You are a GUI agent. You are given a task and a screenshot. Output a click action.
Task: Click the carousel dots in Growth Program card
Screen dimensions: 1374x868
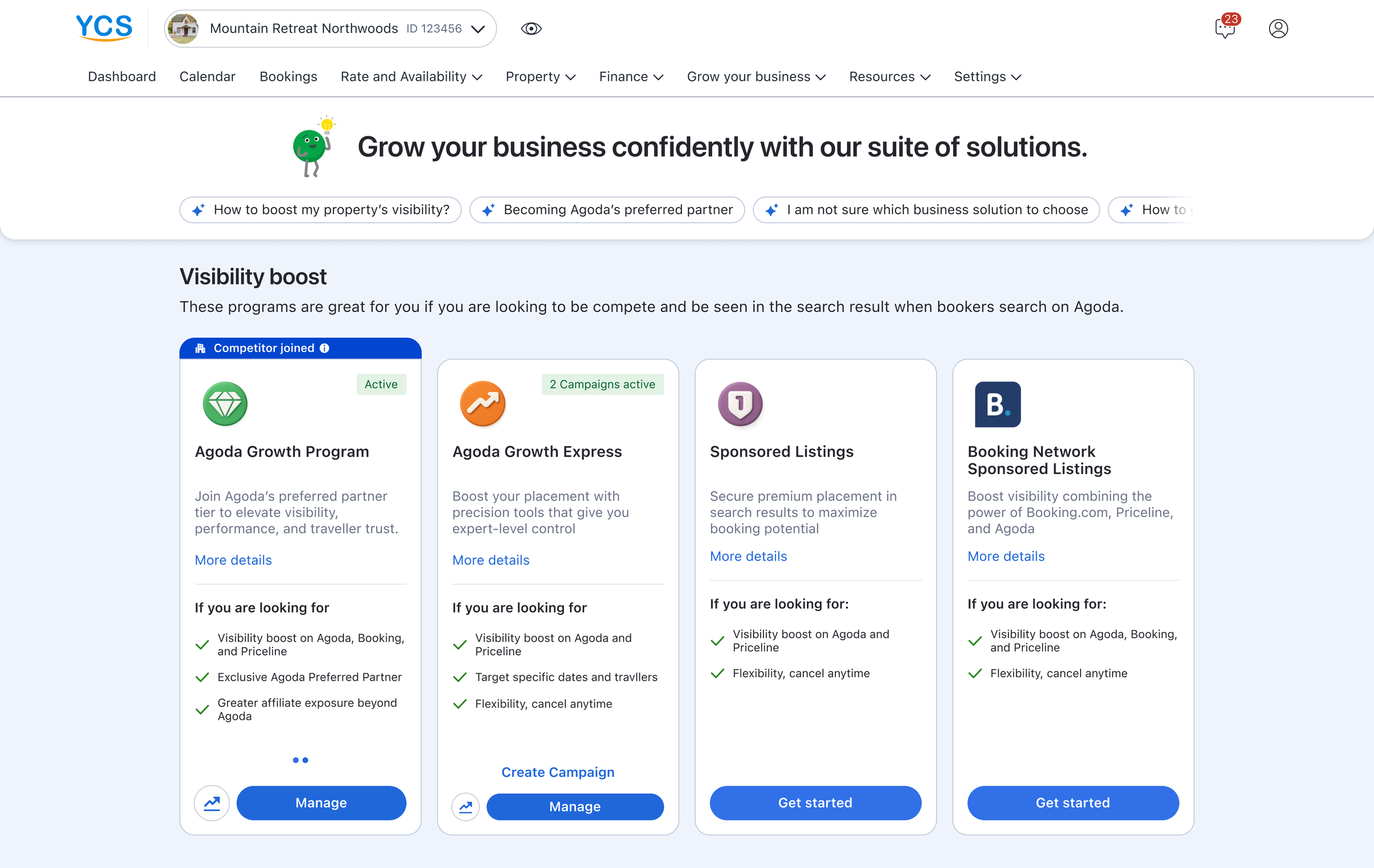click(x=300, y=760)
